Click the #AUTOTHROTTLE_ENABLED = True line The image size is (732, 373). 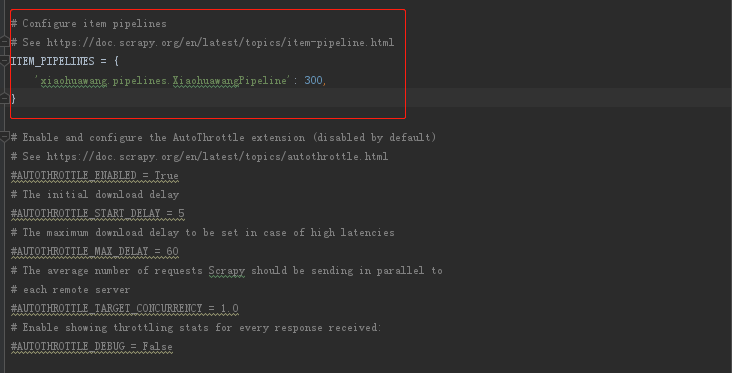click(x=95, y=176)
